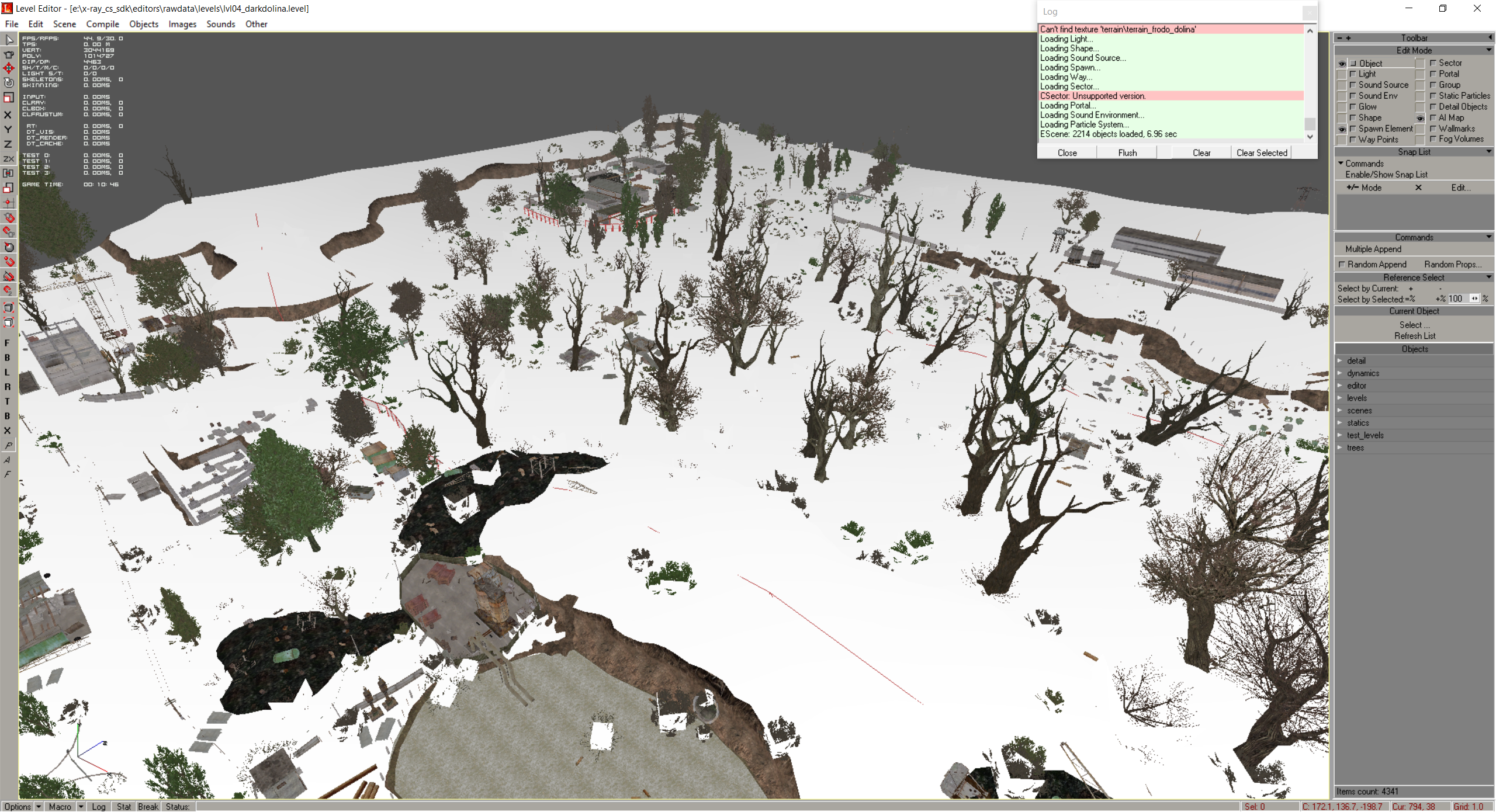Switch to Right view (R)
This screenshot has width=1496, height=812.
(x=8, y=387)
